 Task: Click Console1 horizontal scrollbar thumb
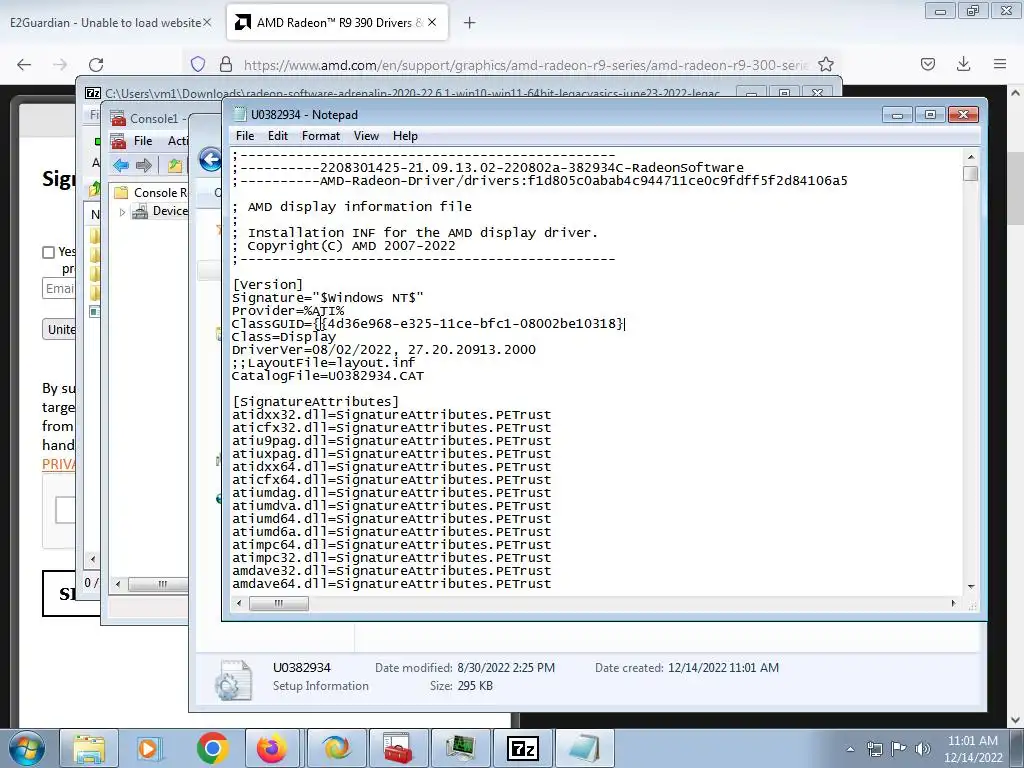click(x=159, y=584)
